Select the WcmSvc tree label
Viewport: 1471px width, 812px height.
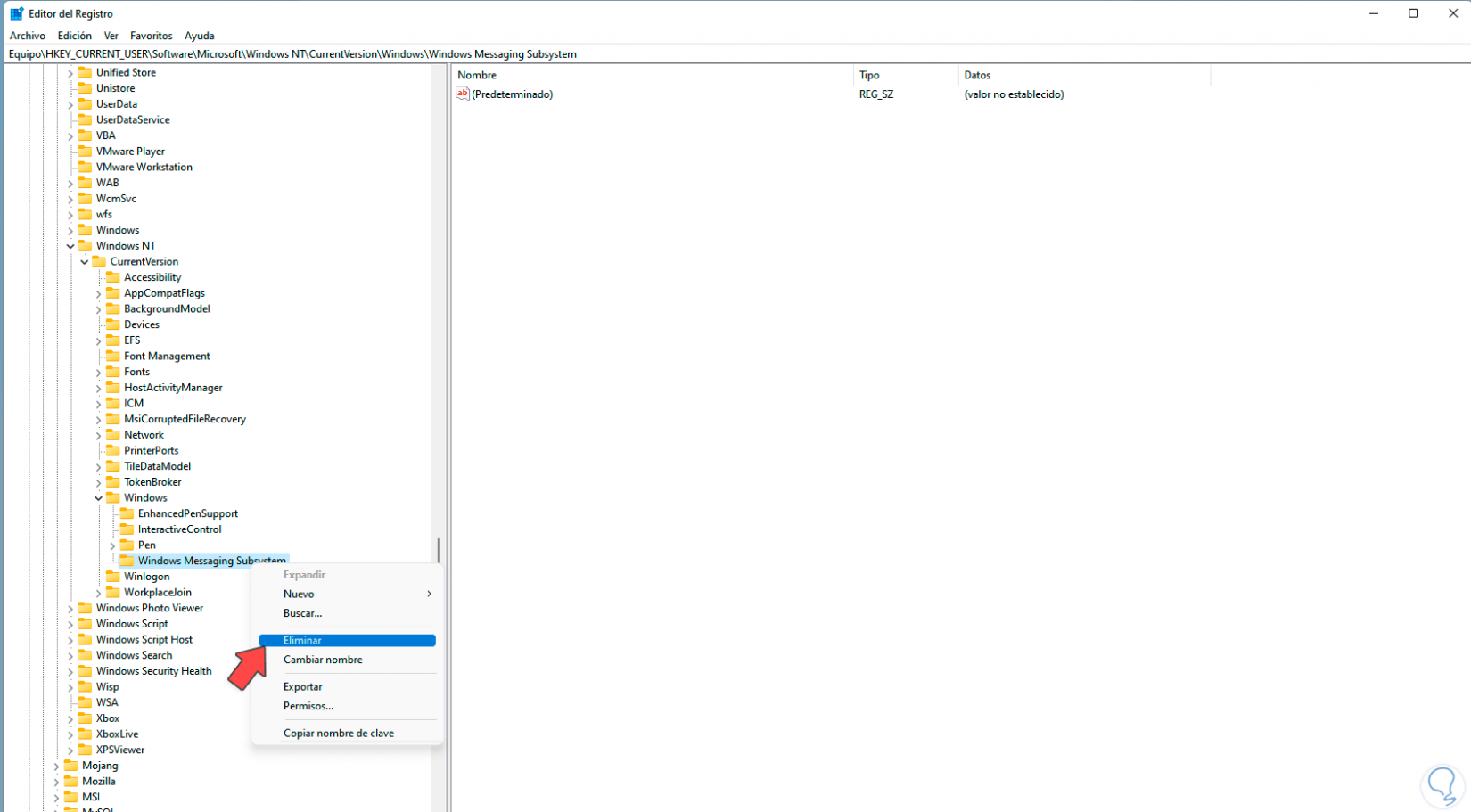[x=117, y=198]
